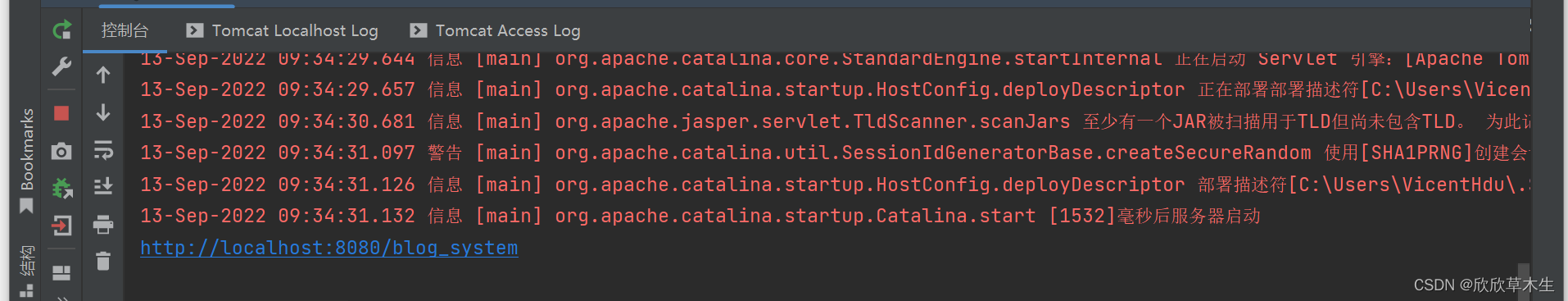Print the console output with the printer icon
Viewport: 1568px width, 301px height.
point(103,224)
